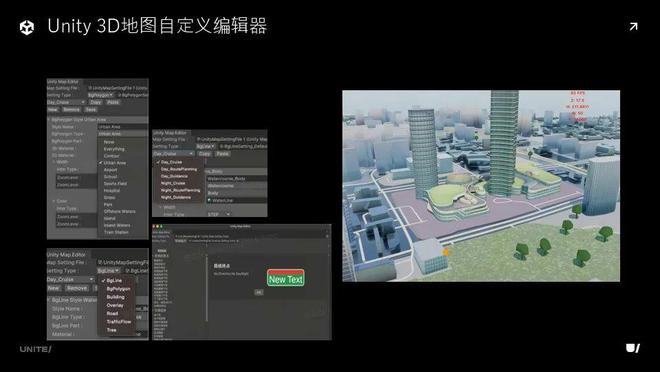Image resolution: width=660 pixels, height=372 pixels.
Task: Select Inland Waters in the polygon type list
Action: (x=117, y=226)
